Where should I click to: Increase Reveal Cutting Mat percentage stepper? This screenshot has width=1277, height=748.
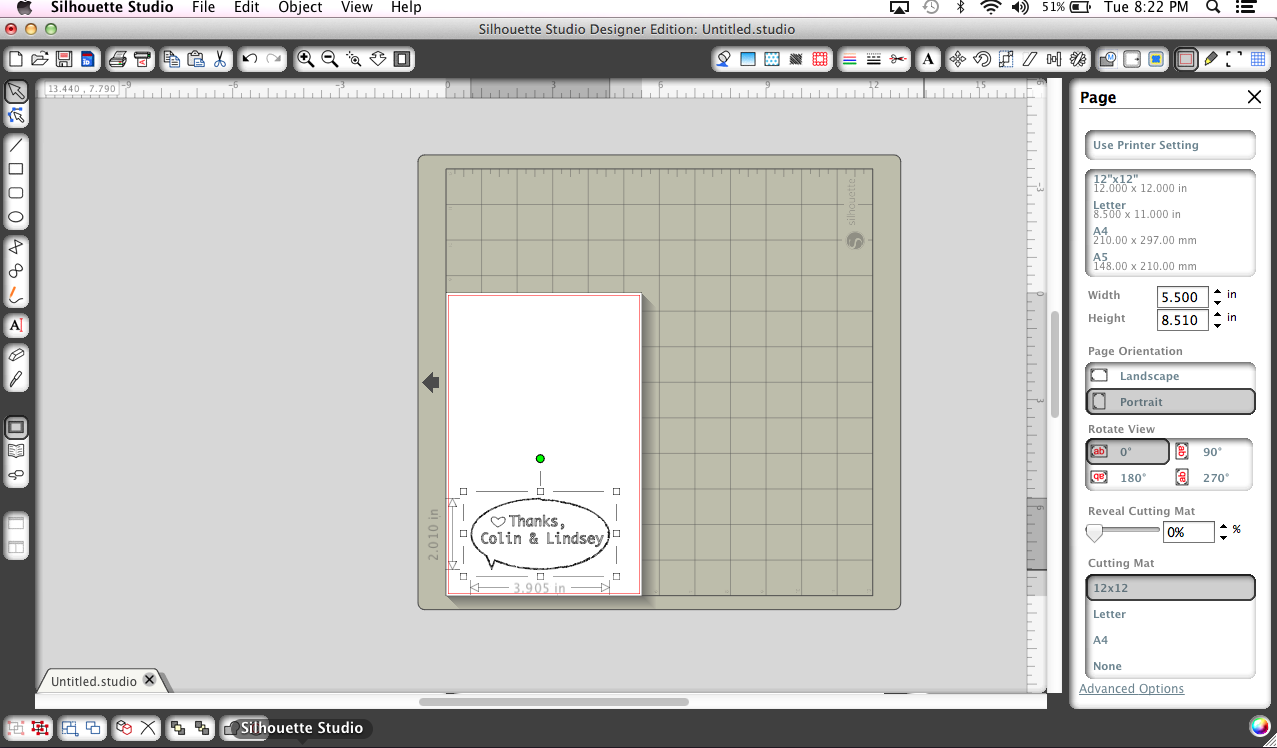[x=1223, y=527]
